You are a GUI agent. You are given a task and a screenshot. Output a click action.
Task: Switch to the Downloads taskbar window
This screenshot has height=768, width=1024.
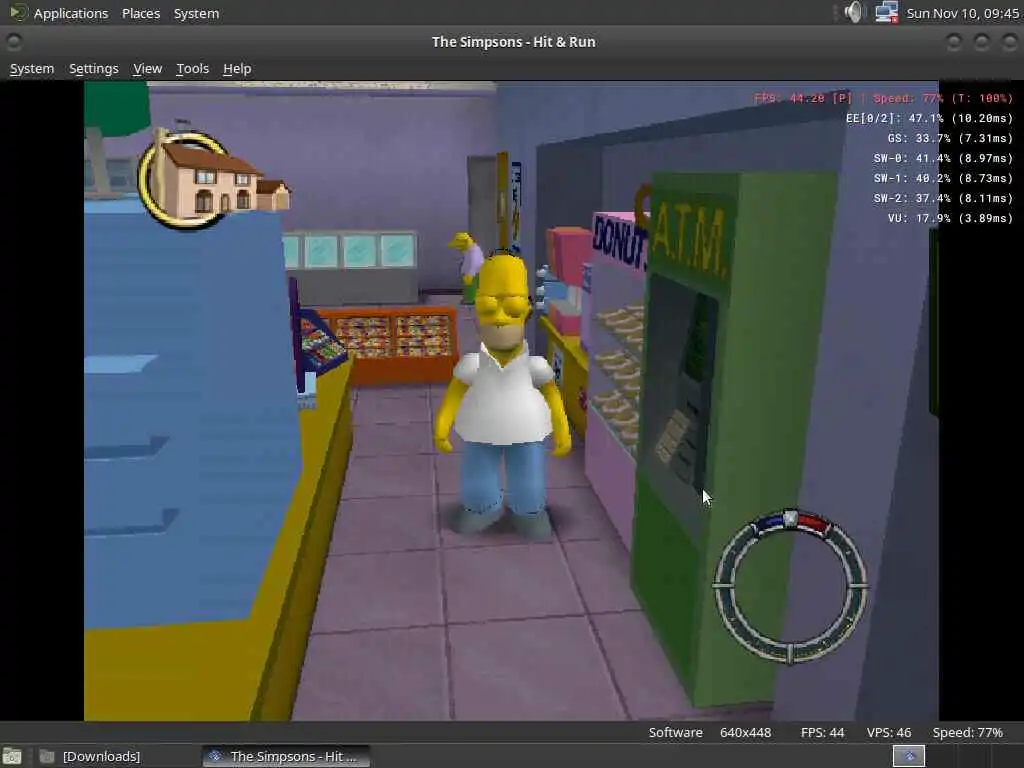(x=89, y=756)
